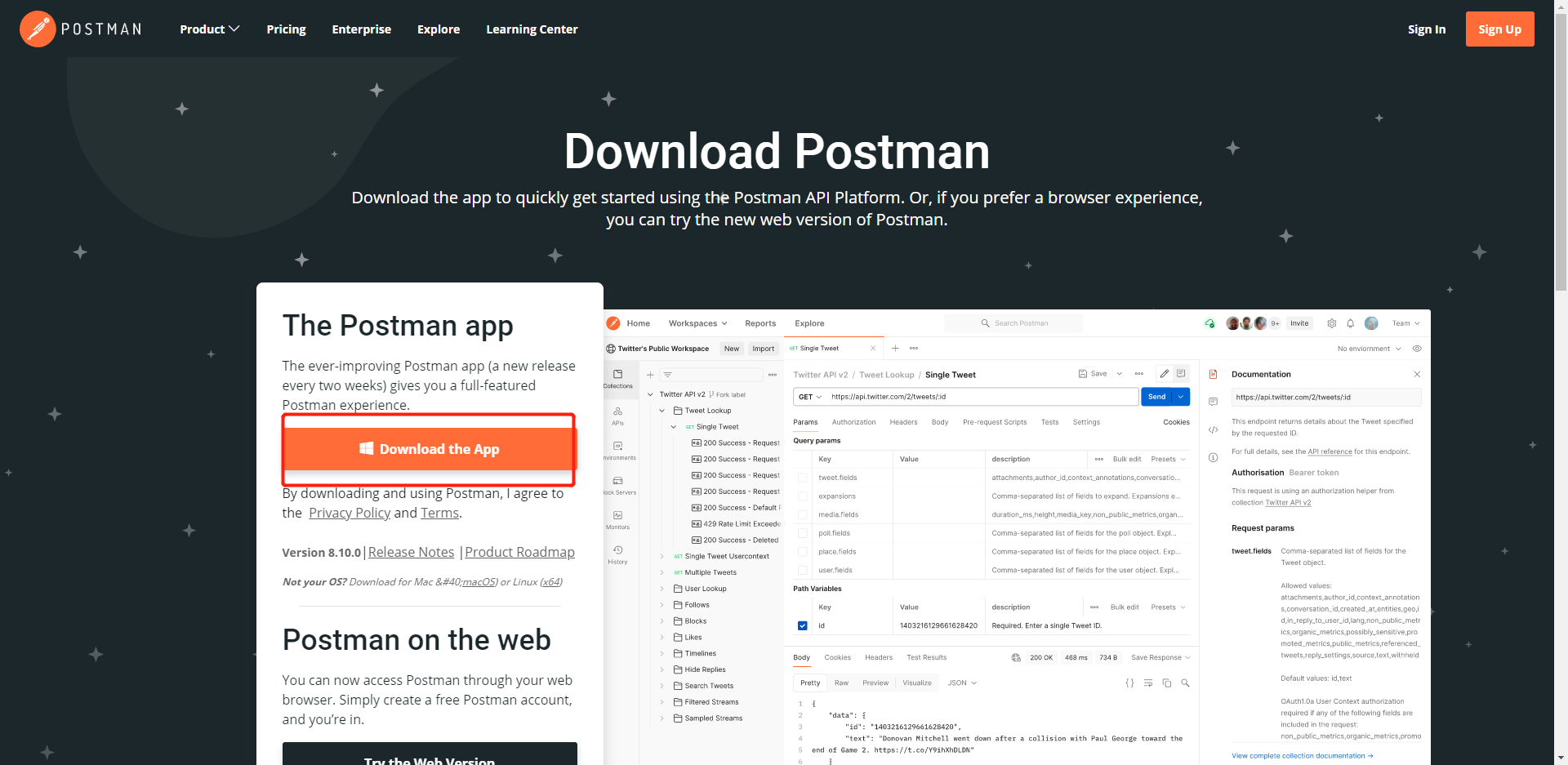The height and width of the screenshot is (765, 1568).
Task: Open the Team dropdown
Action: click(x=1406, y=323)
